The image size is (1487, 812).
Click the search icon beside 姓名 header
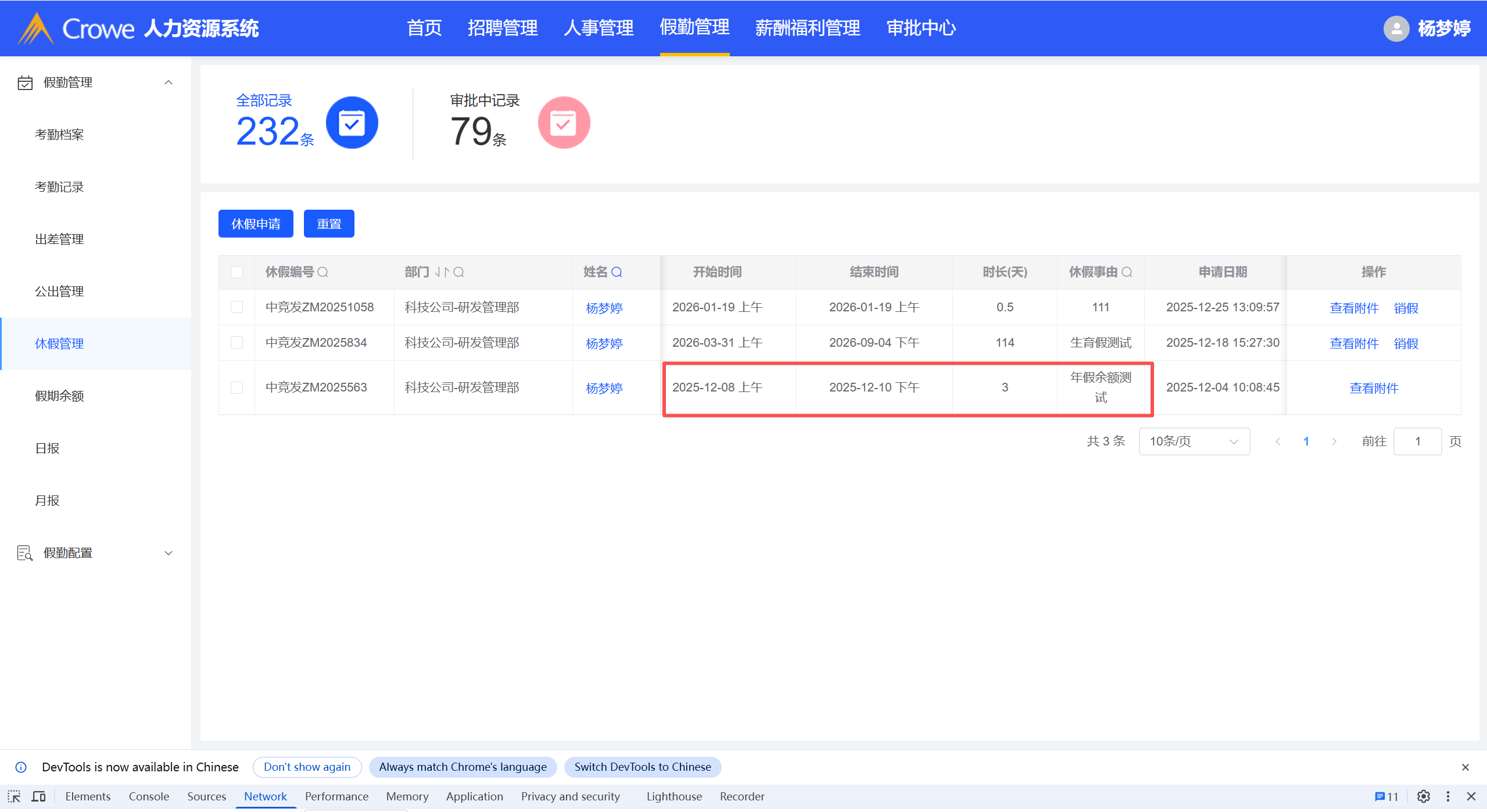pos(617,272)
